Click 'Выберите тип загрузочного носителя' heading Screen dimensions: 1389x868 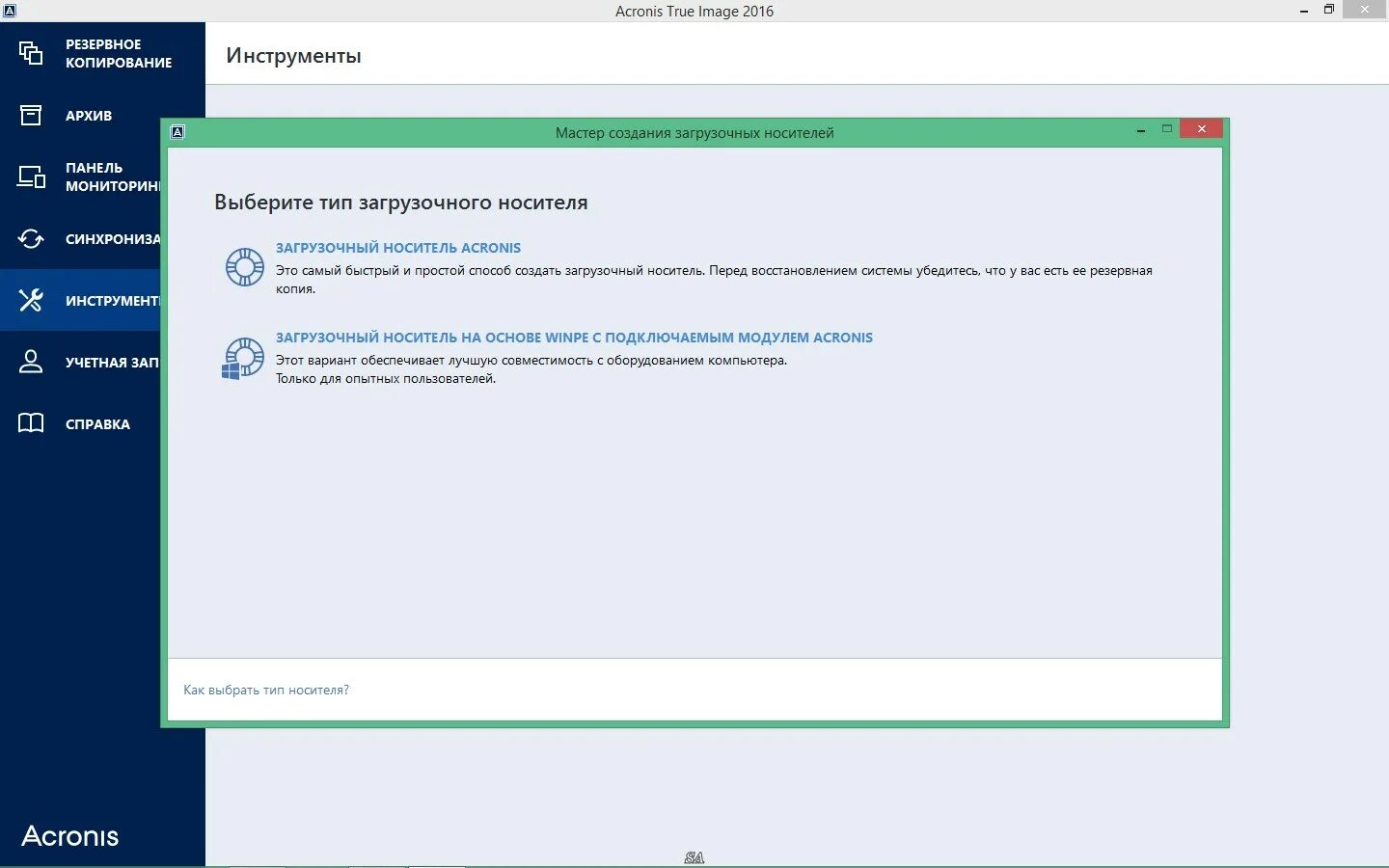401,203
